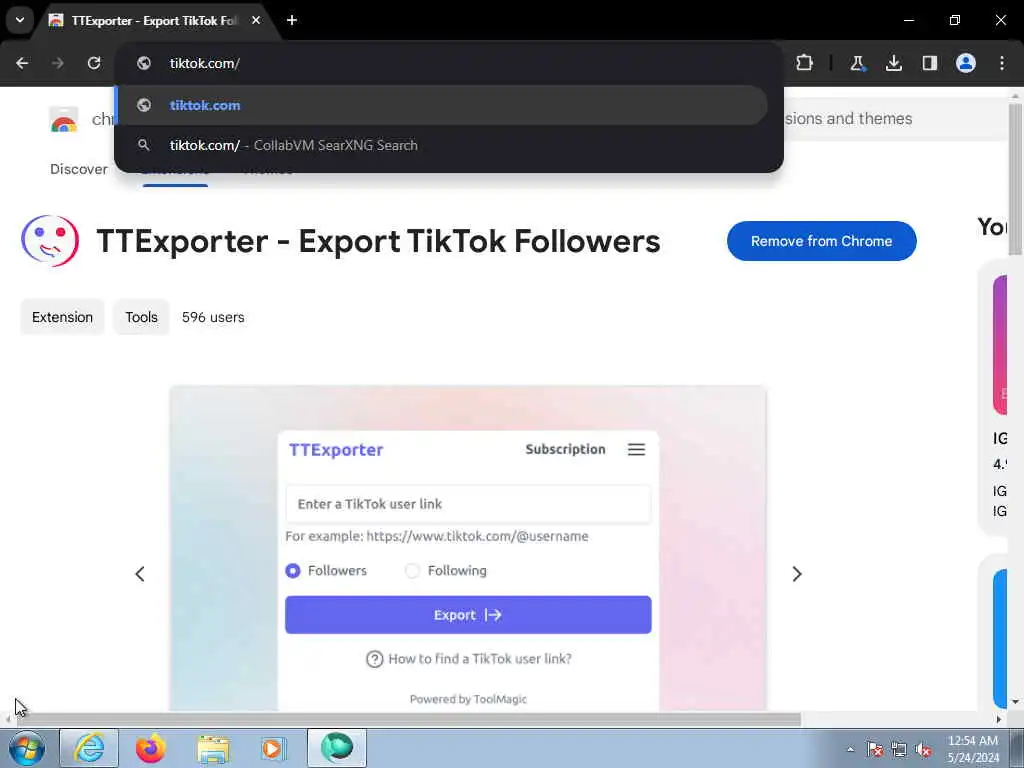1024x768 pixels.
Task: Open the Discover tab
Action: [x=79, y=169]
